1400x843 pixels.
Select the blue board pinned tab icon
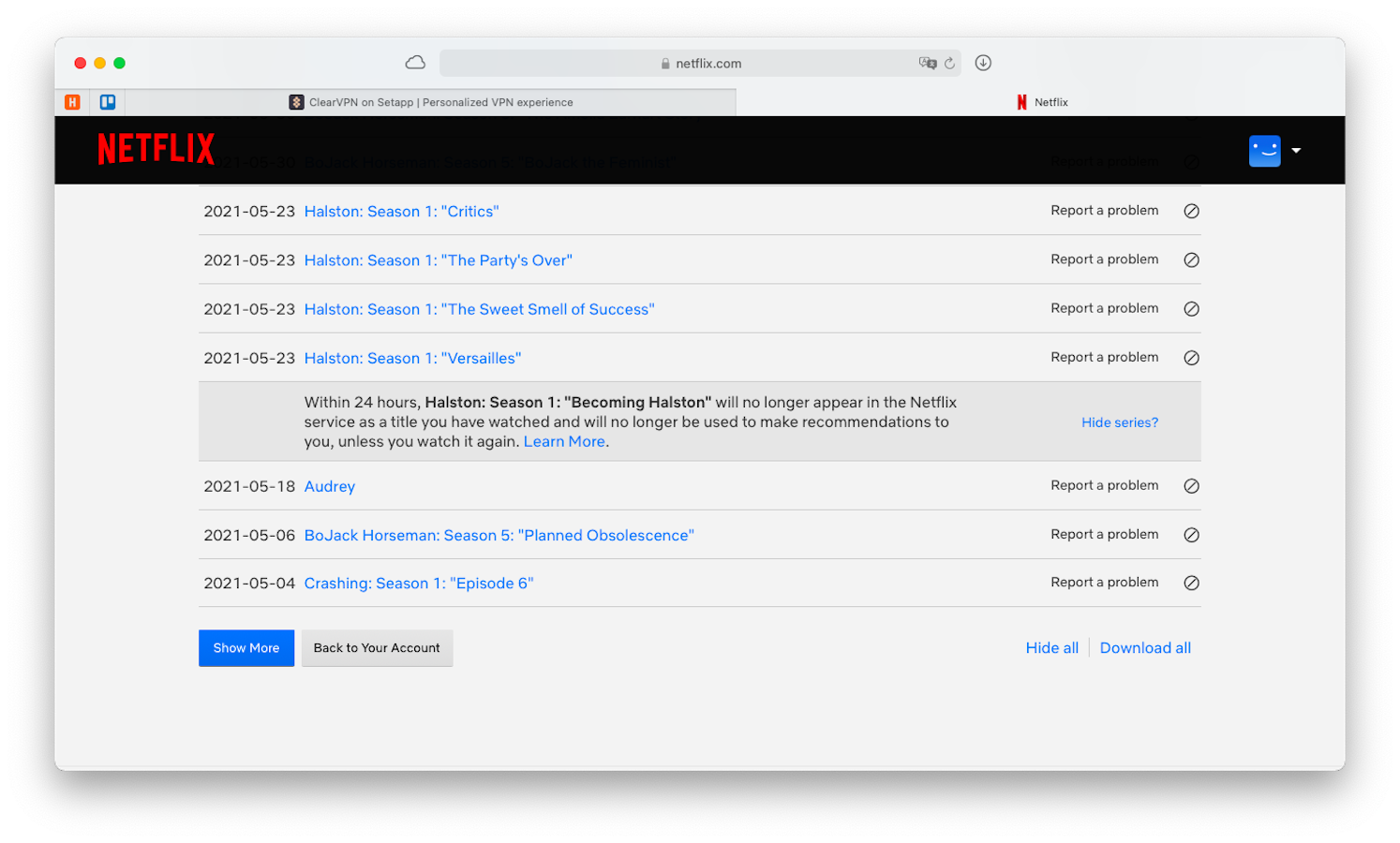[x=108, y=101]
